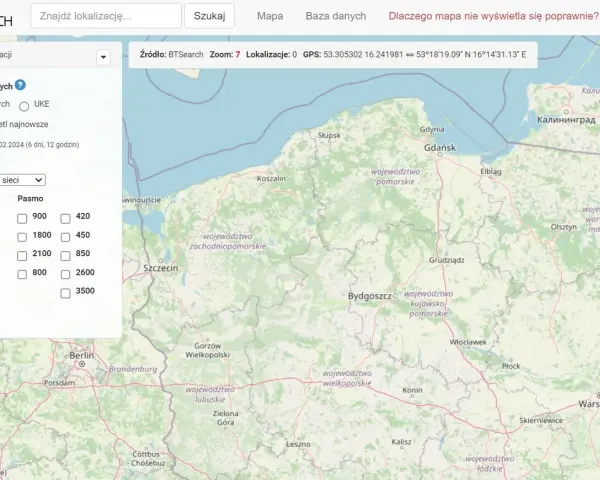The image size is (600, 480).
Task: Click Gdańsk city label on map
Action: pos(440,147)
